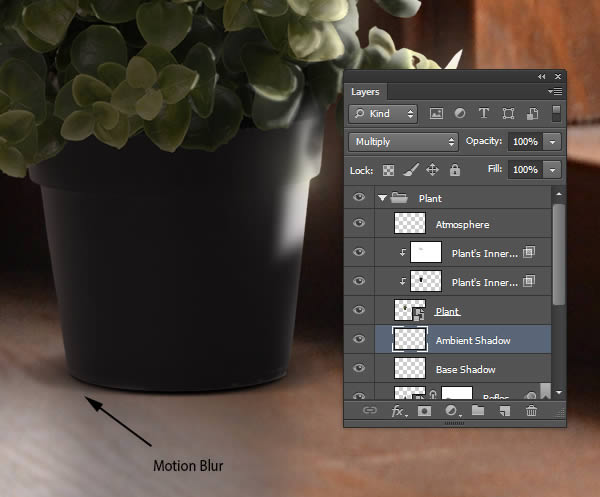Add a layer mask
The image size is (600, 497).
[x=424, y=411]
